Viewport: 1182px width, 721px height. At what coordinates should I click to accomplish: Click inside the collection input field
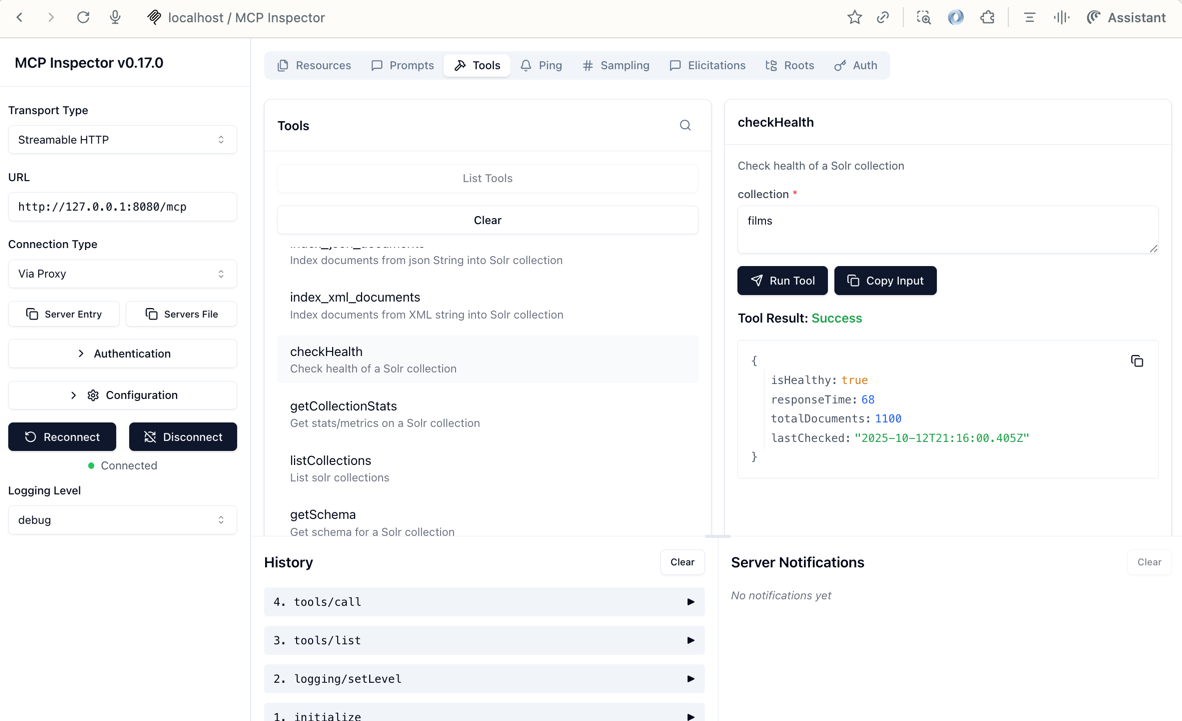coord(947,229)
